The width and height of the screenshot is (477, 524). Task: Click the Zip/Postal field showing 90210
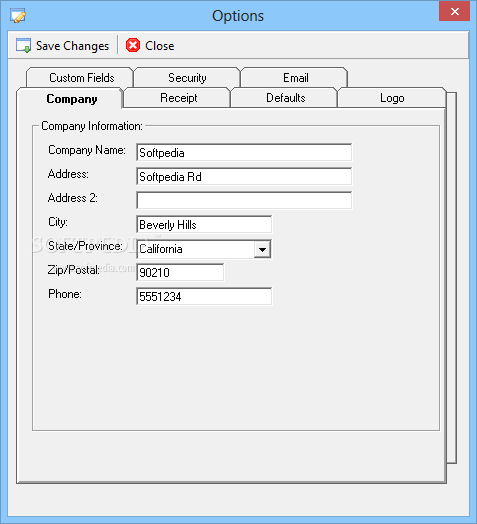tap(180, 272)
